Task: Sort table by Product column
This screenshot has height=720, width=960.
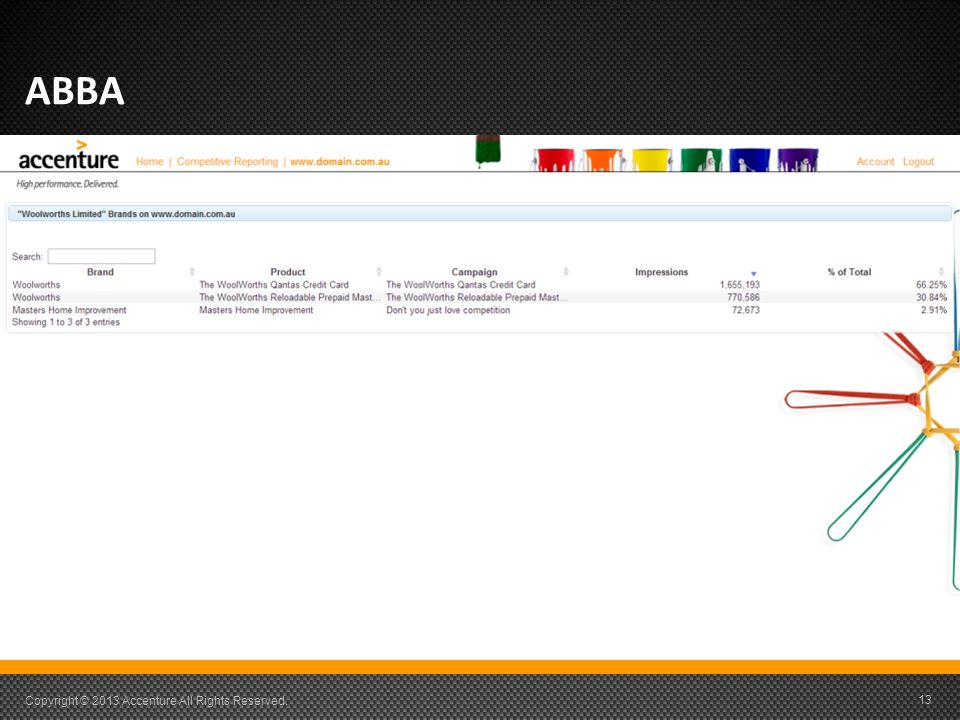Action: pyautogui.click(x=288, y=272)
